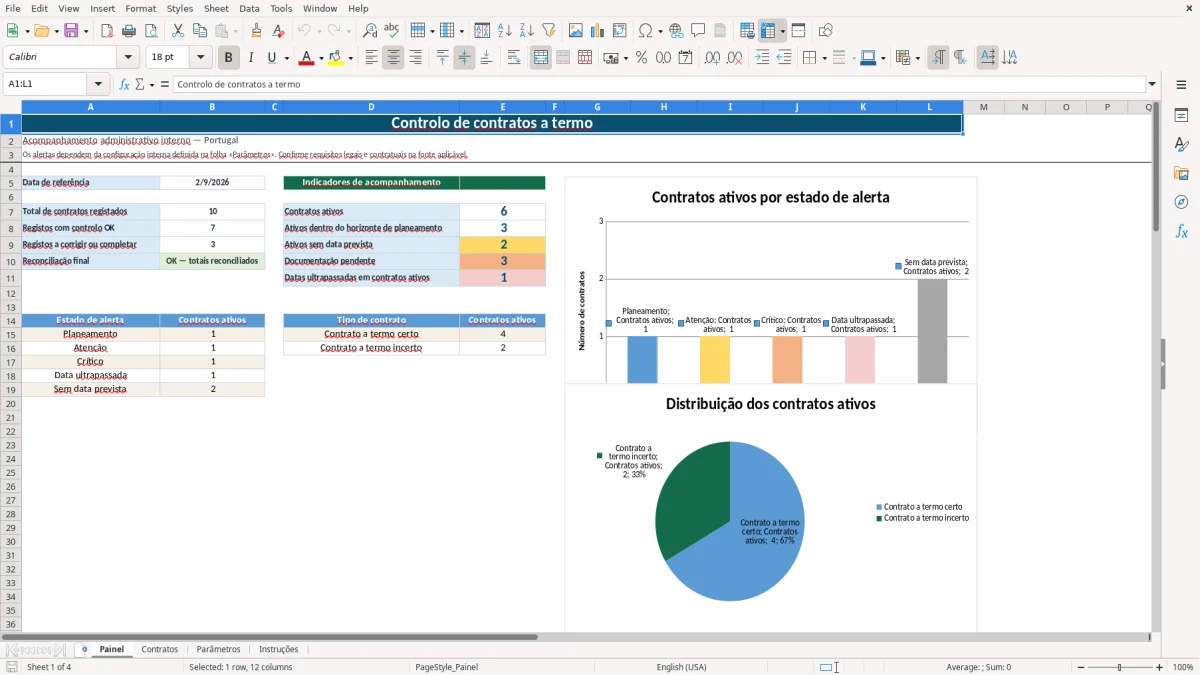Viewport: 1200px width, 675px height.
Task: Toggle Align Left
Action: click(x=371, y=58)
